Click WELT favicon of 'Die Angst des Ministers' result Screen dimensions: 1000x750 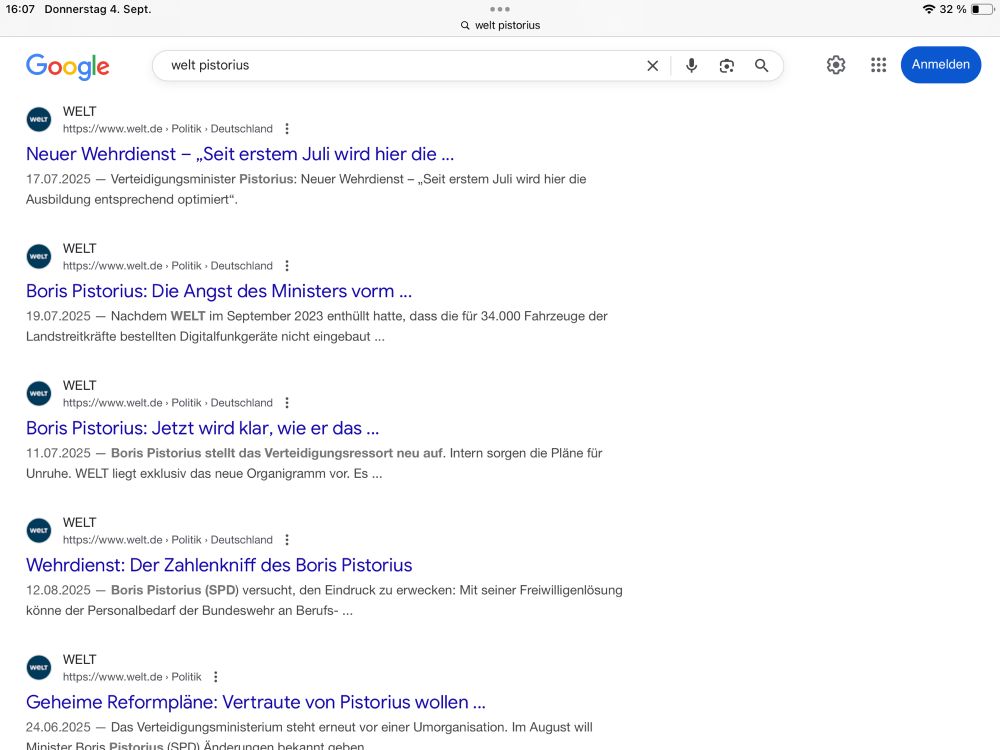[39, 256]
